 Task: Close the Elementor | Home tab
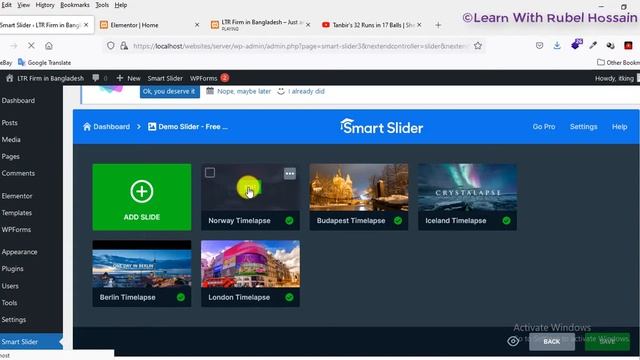[197, 25]
